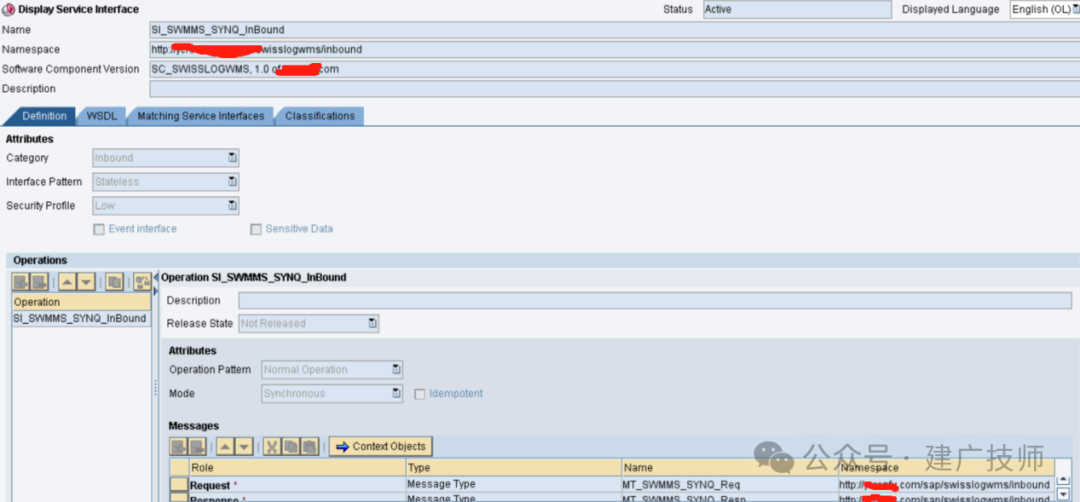Click Name column header in Messages table

tap(730, 468)
